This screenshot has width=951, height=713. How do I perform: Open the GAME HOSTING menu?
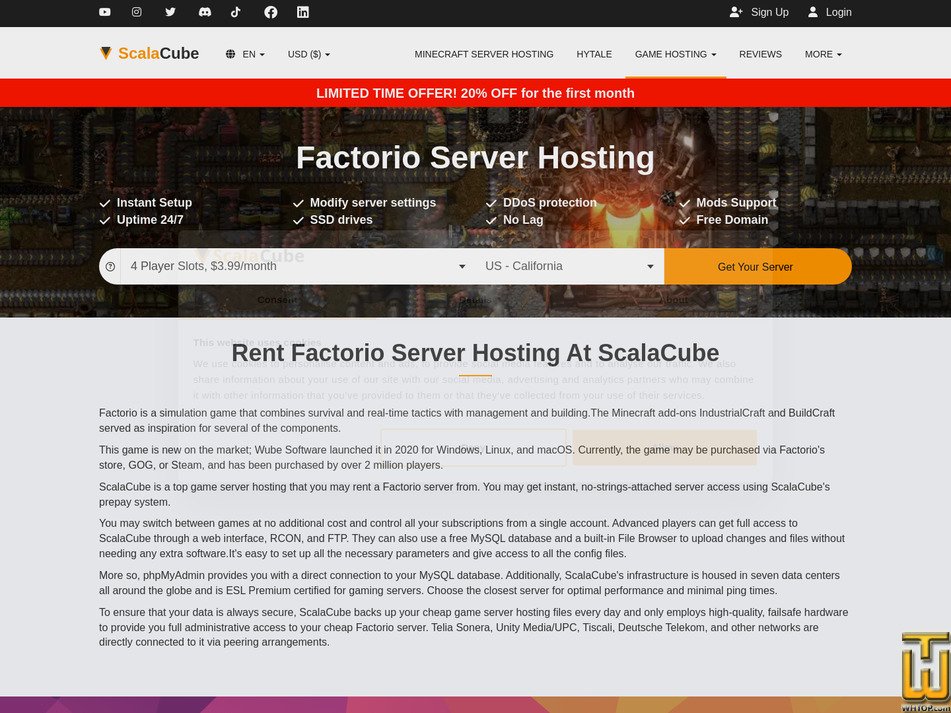click(x=675, y=54)
